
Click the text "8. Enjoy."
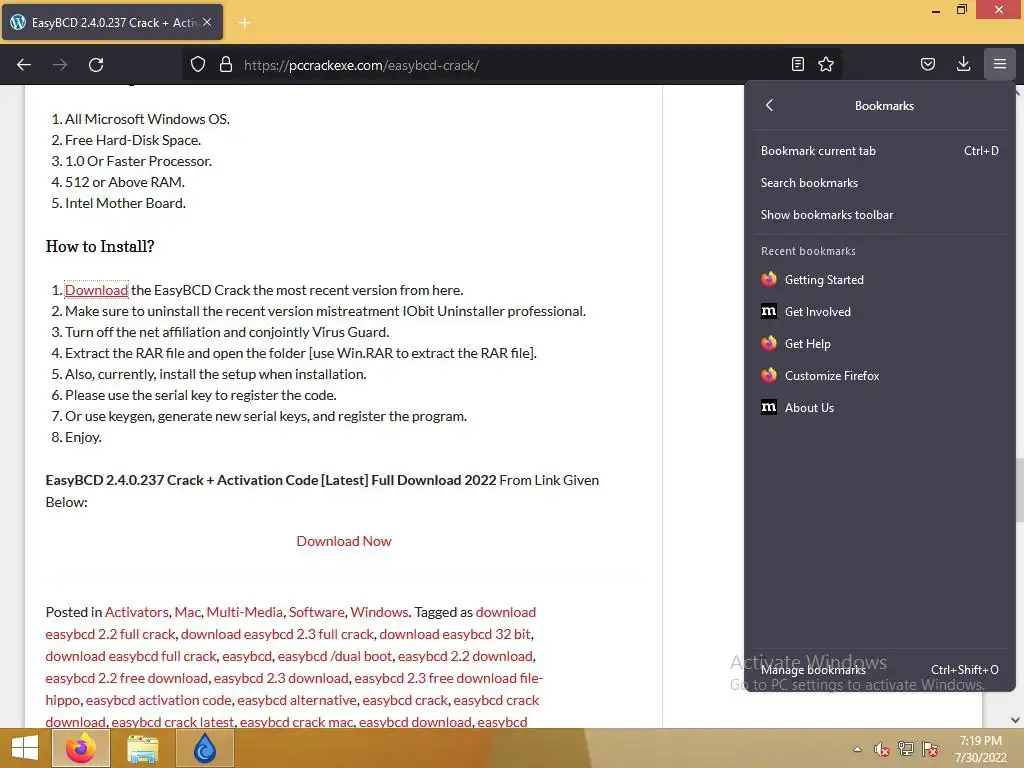[x=76, y=437]
